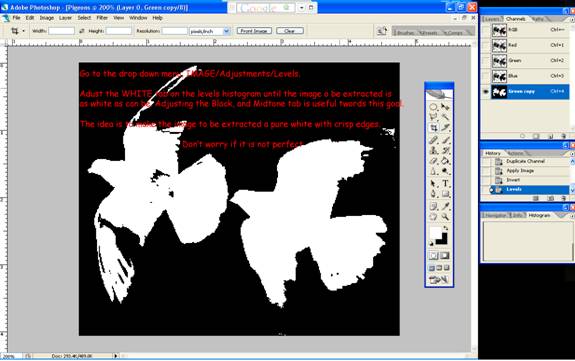This screenshot has width=575, height=361.
Task: Select the Paint Bucket tool
Action: point(445,161)
